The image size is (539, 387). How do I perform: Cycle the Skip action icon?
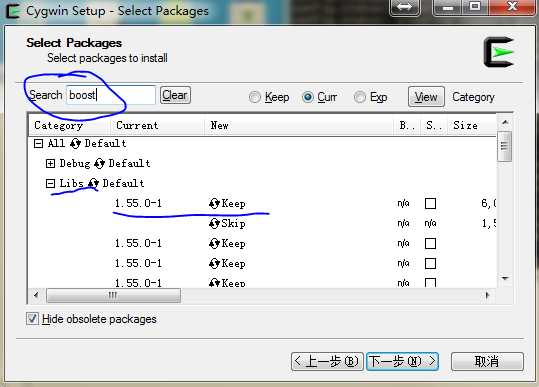(214, 224)
